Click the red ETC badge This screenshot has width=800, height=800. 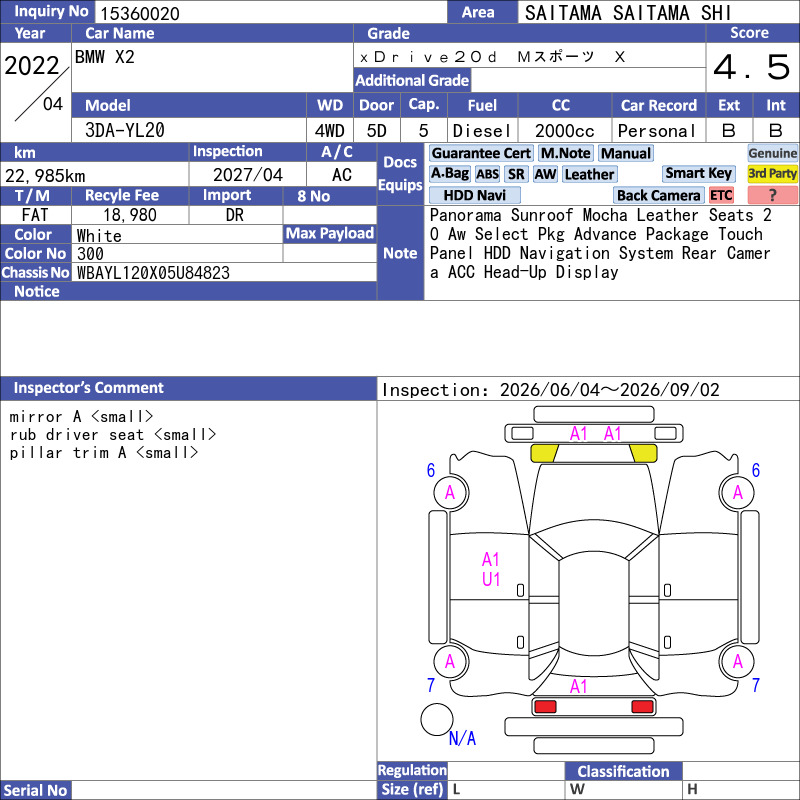click(721, 195)
